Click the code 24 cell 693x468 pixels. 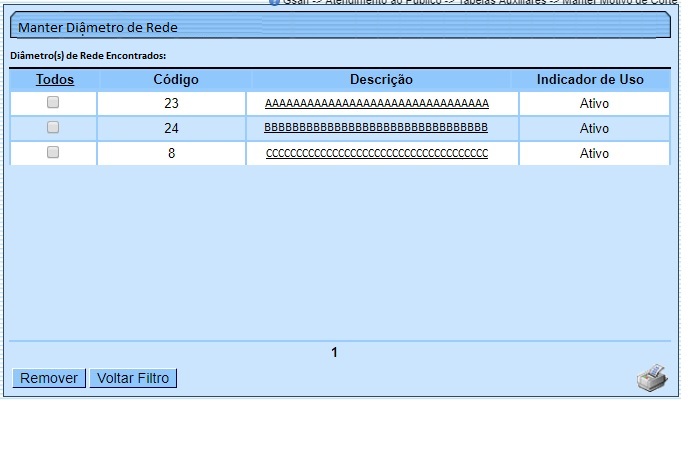coord(170,128)
